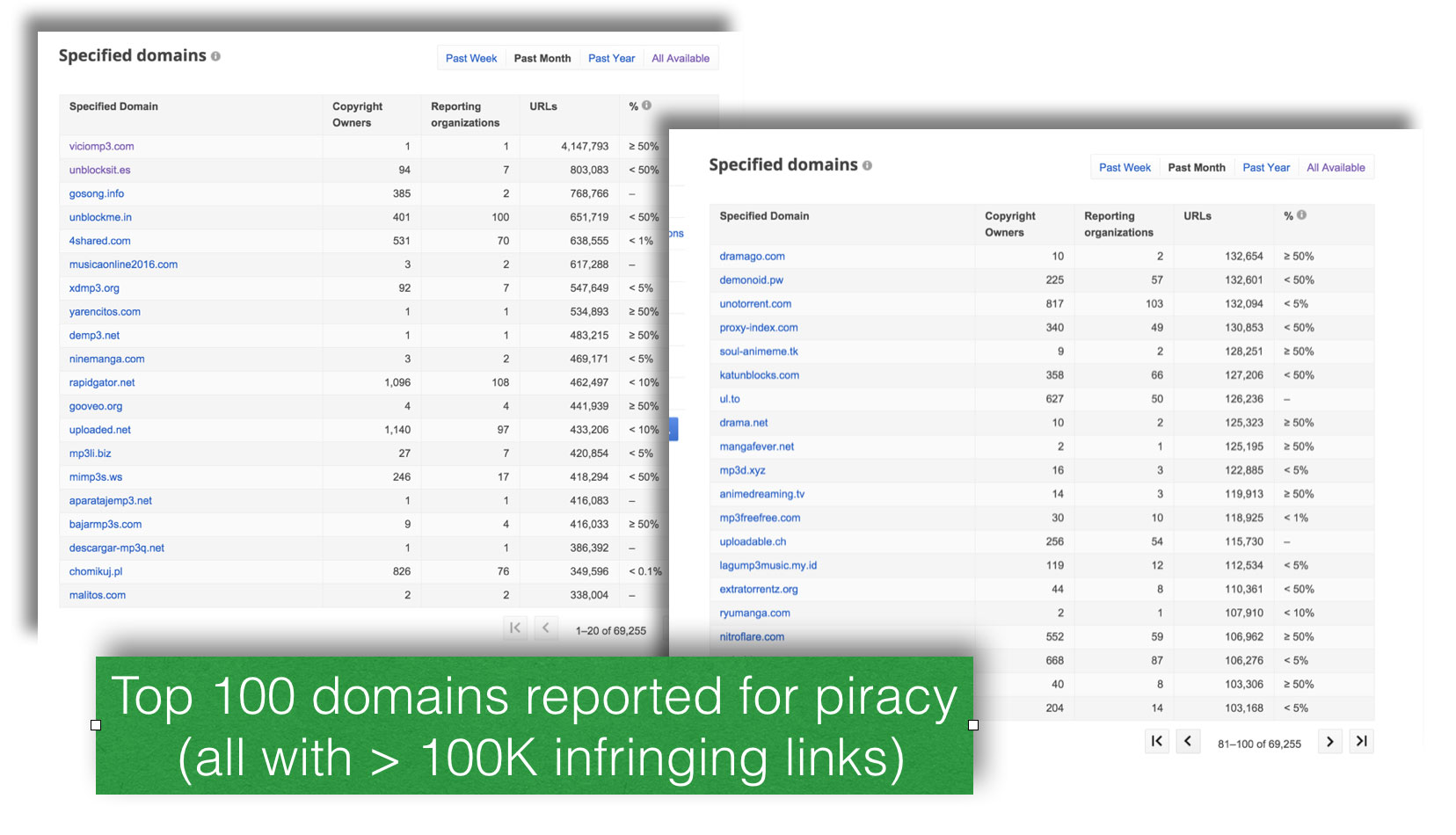
Task: Open gosong.info domain link
Action: coord(97,194)
